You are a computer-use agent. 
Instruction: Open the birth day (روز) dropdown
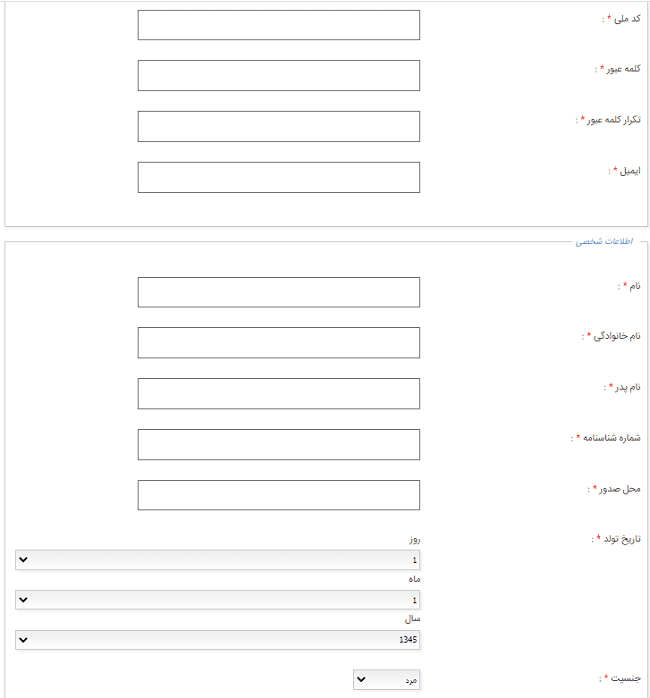(217, 560)
